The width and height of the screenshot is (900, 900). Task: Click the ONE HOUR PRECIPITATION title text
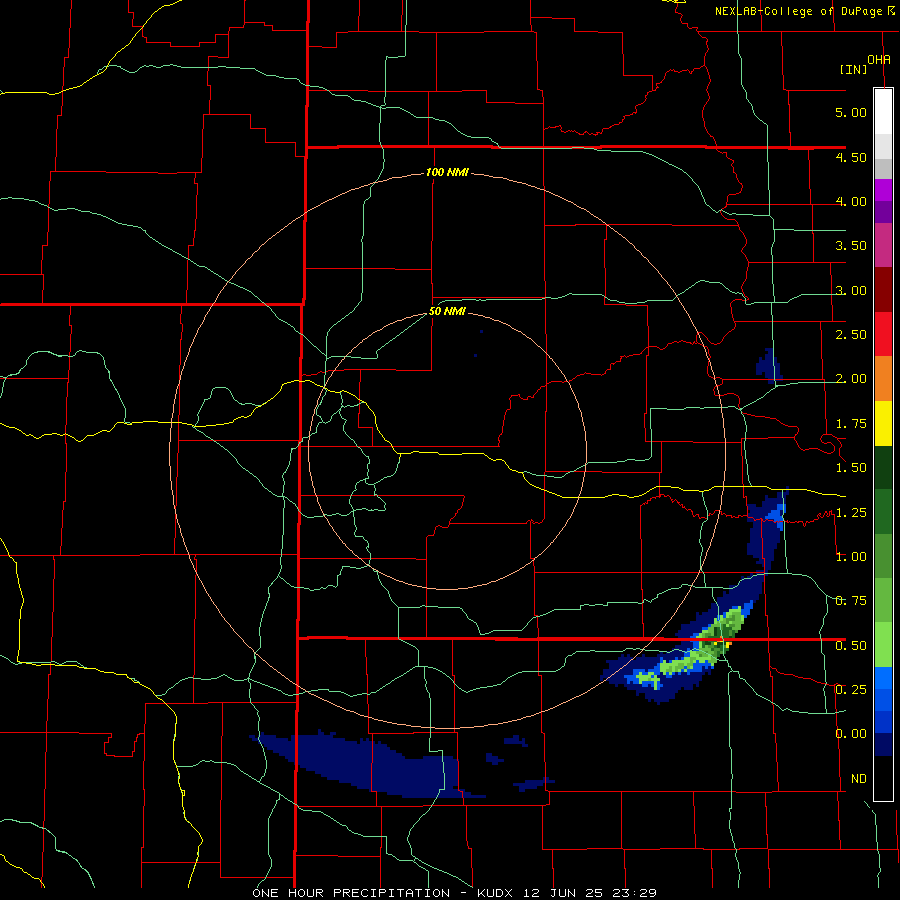coord(351,893)
